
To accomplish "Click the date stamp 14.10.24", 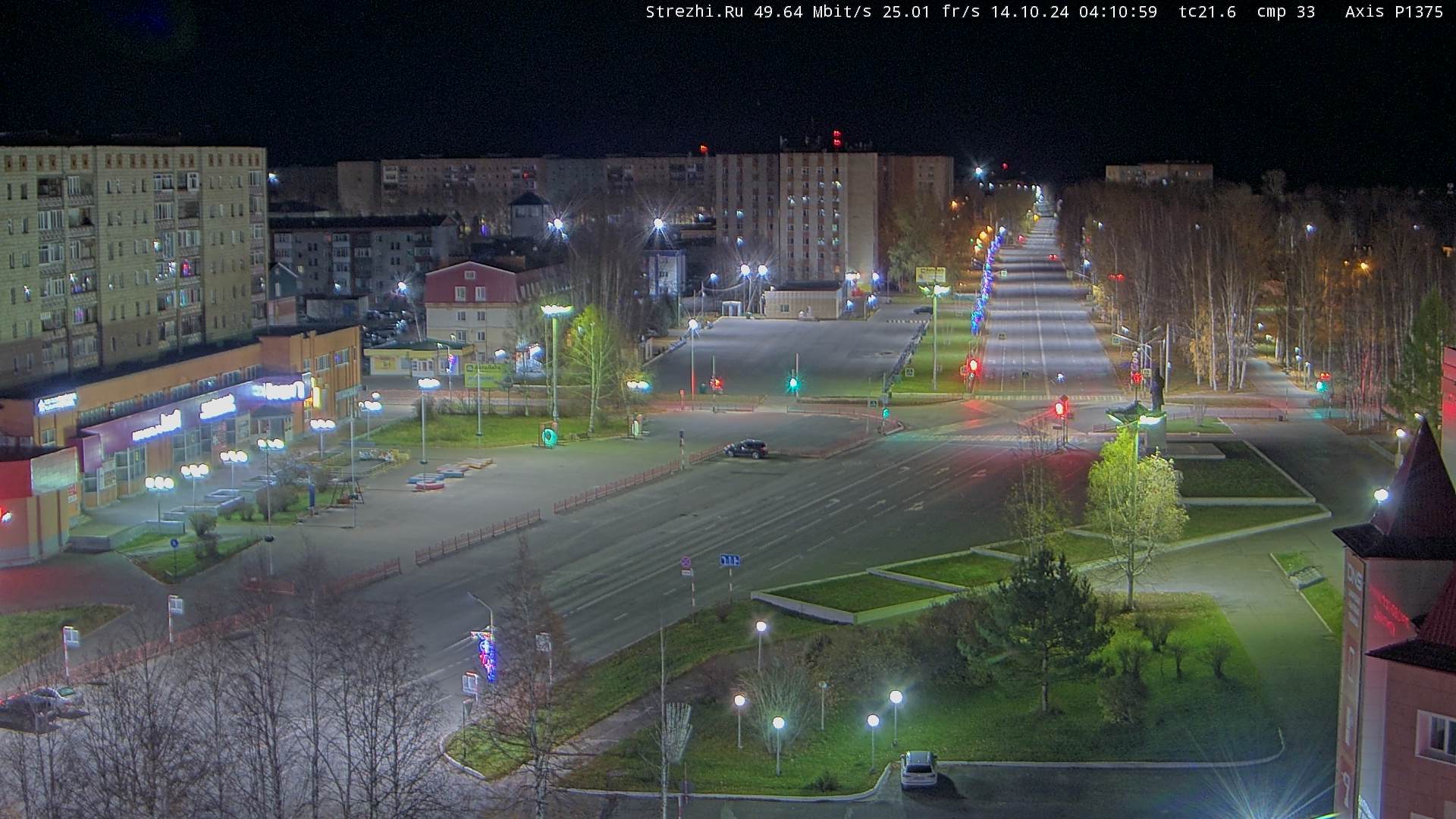I will tap(1029, 11).
